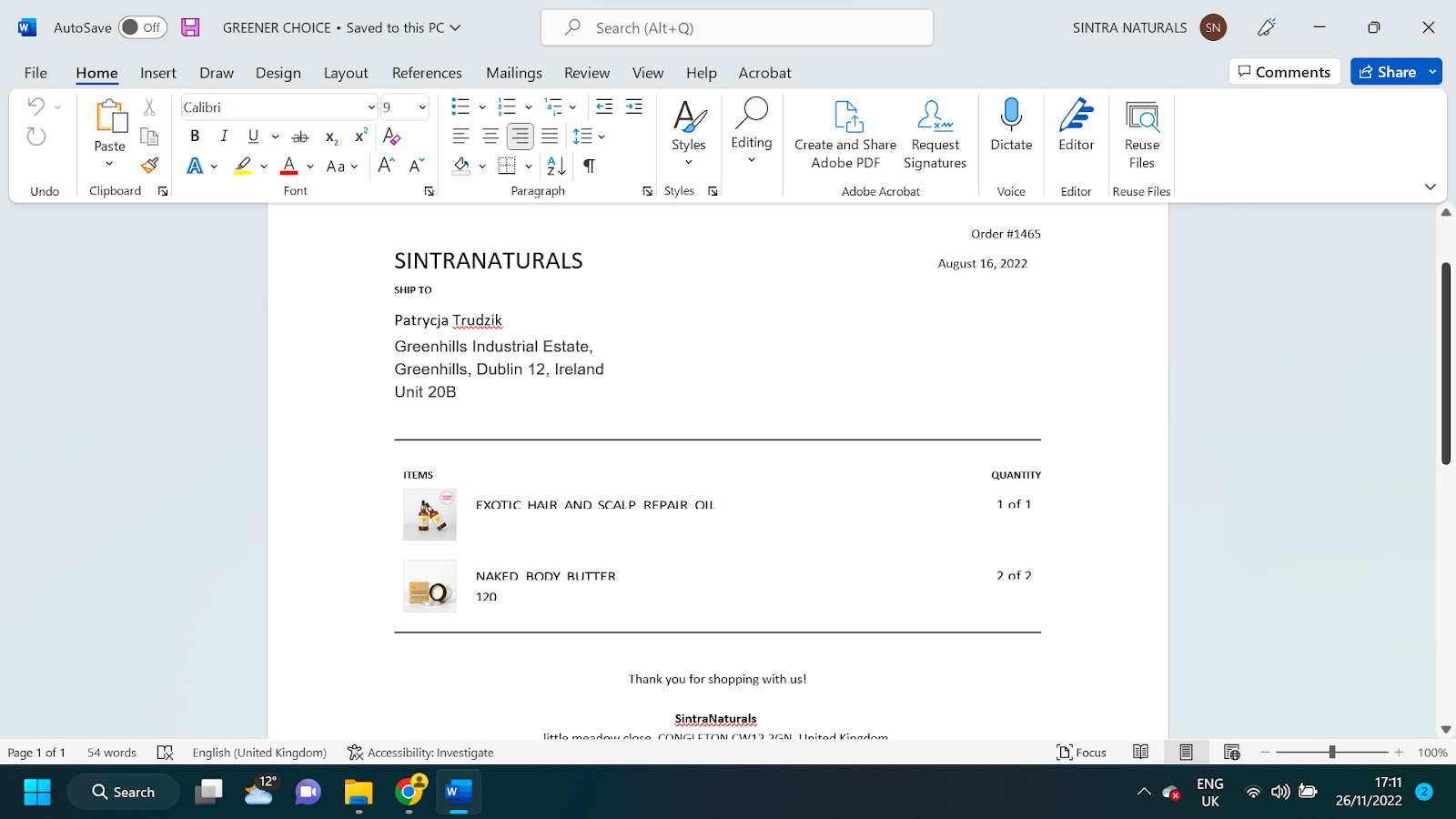Increase indent icon

click(x=634, y=107)
